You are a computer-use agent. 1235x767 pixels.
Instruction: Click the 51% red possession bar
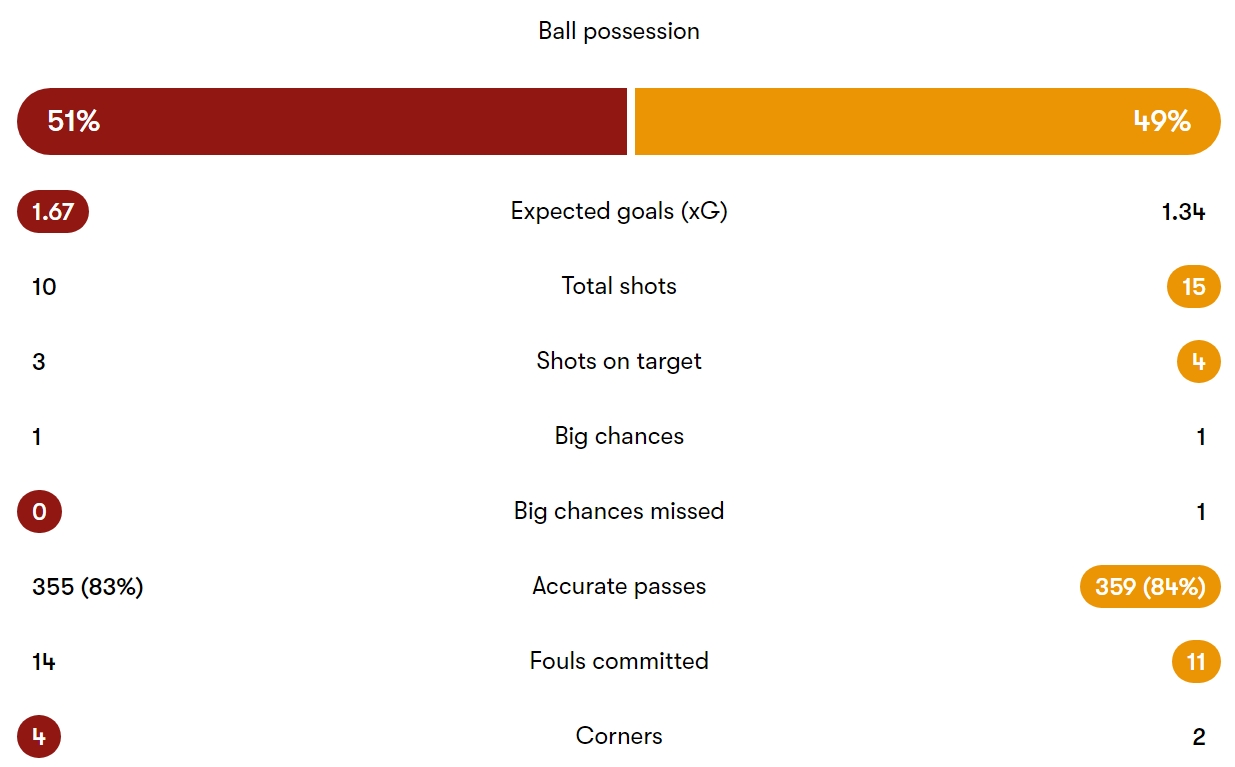(x=322, y=121)
